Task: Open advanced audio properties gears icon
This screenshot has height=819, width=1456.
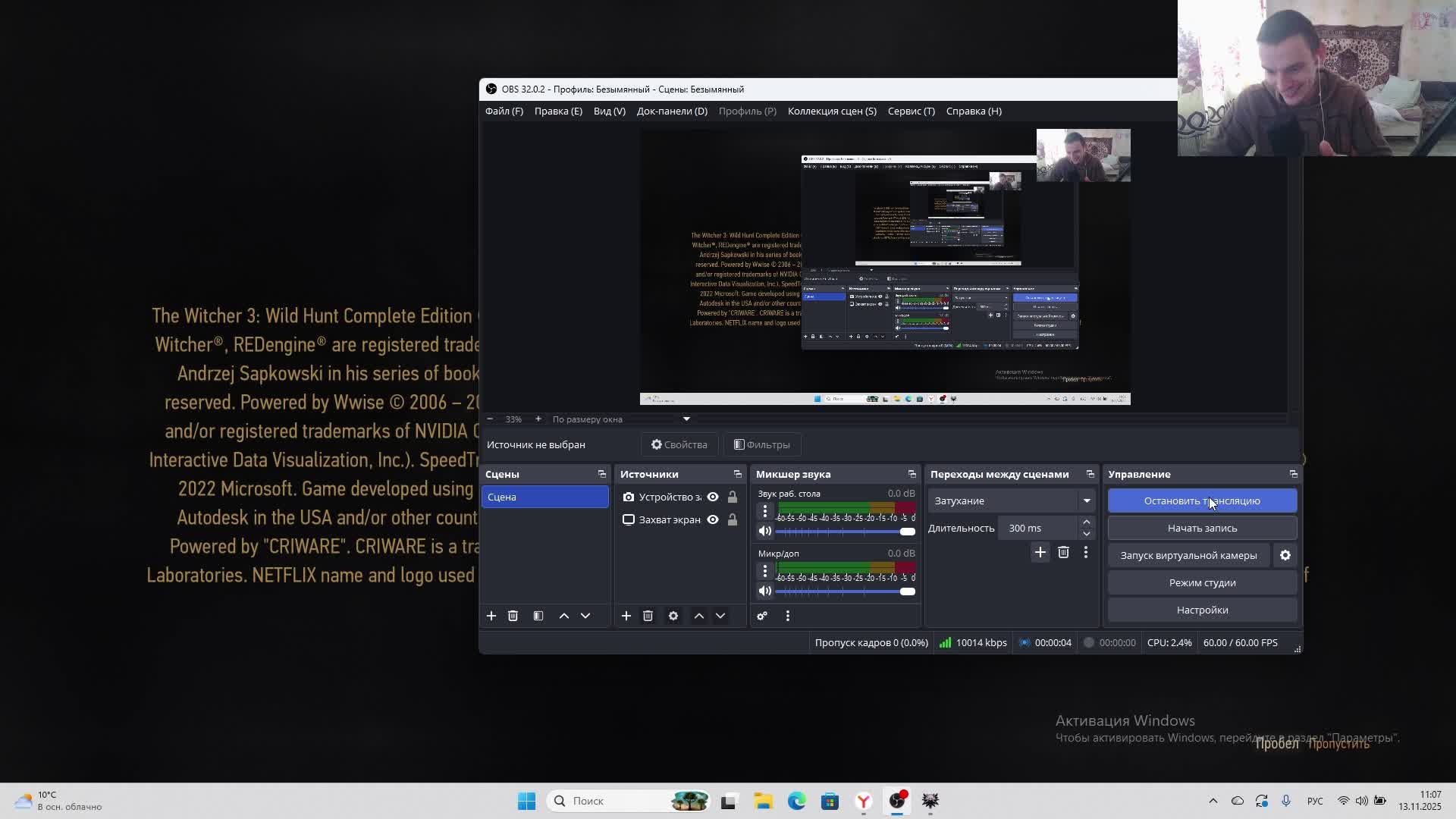Action: pyautogui.click(x=762, y=616)
